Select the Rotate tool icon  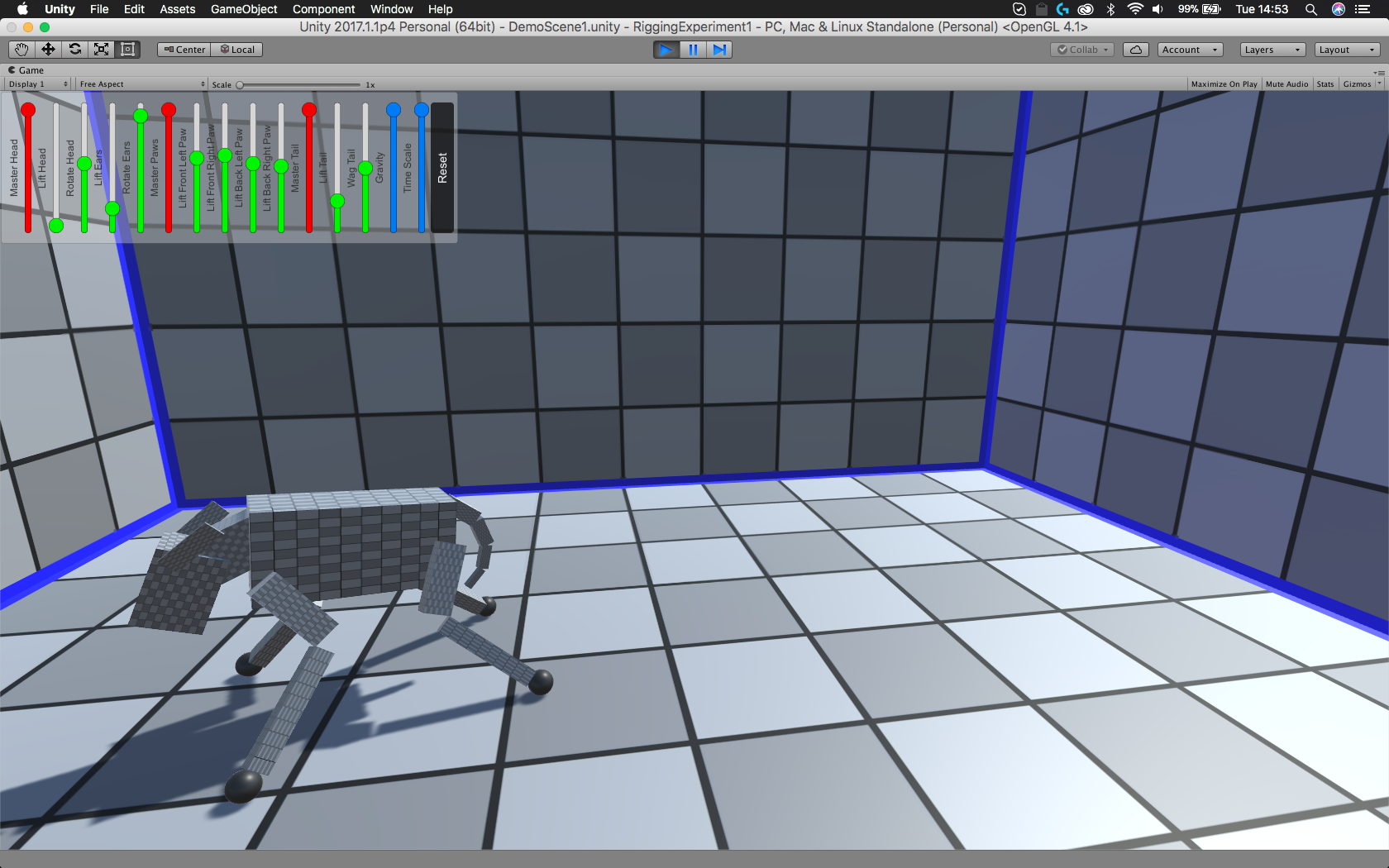click(x=74, y=50)
